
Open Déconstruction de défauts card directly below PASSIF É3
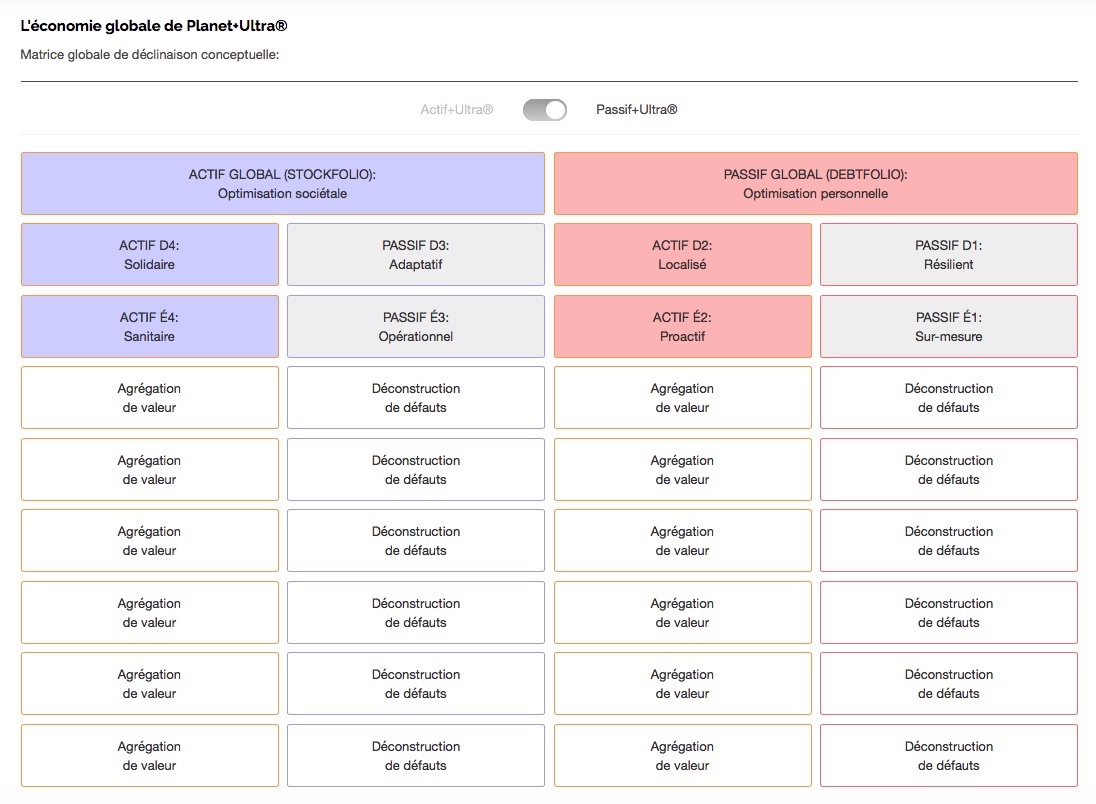[416, 398]
